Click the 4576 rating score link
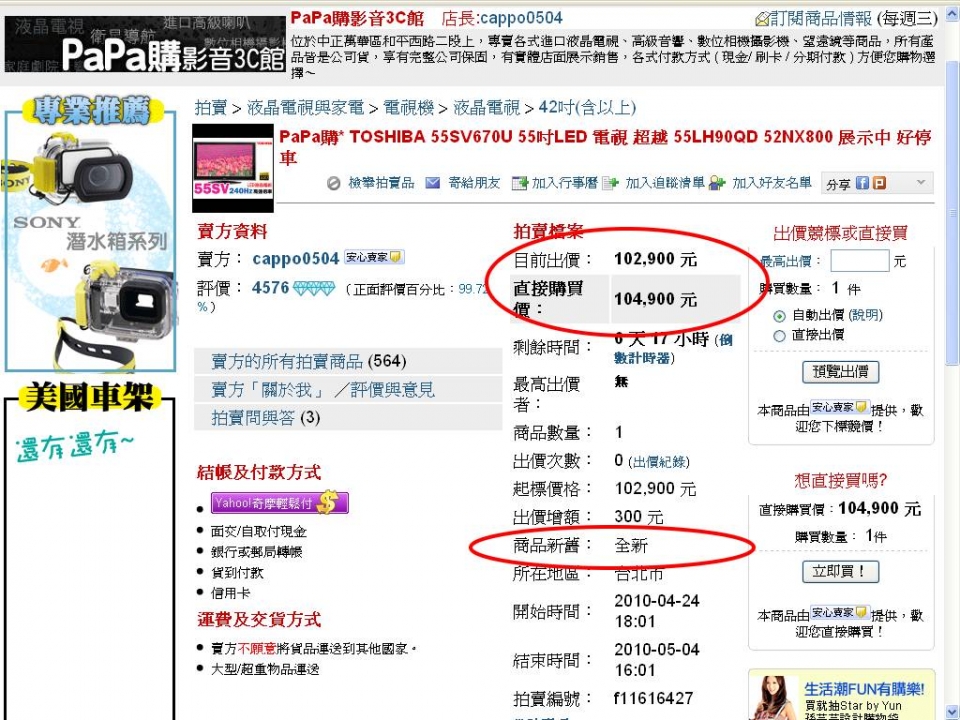Screen dimensions: 960x720 pos(270,287)
